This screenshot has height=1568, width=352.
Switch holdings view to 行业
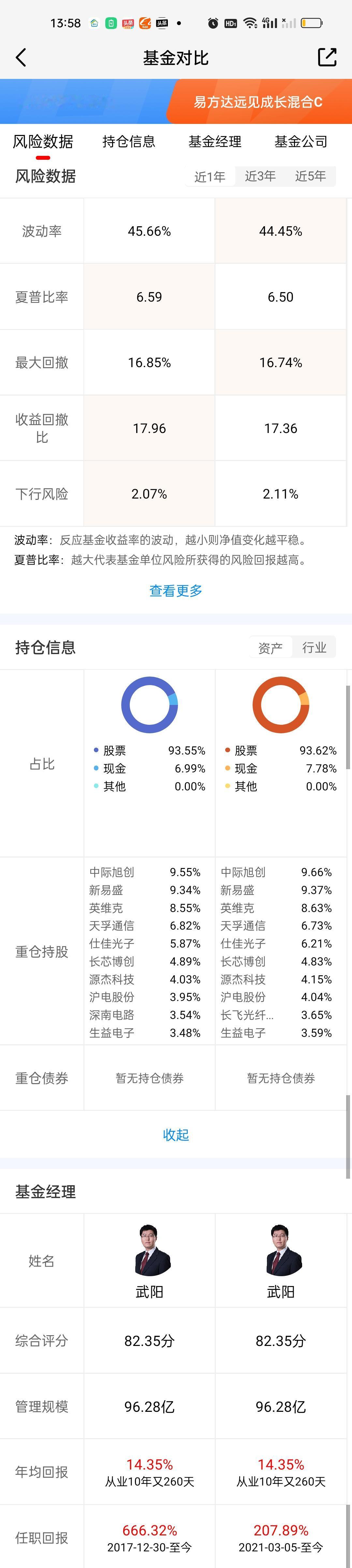point(314,648)
